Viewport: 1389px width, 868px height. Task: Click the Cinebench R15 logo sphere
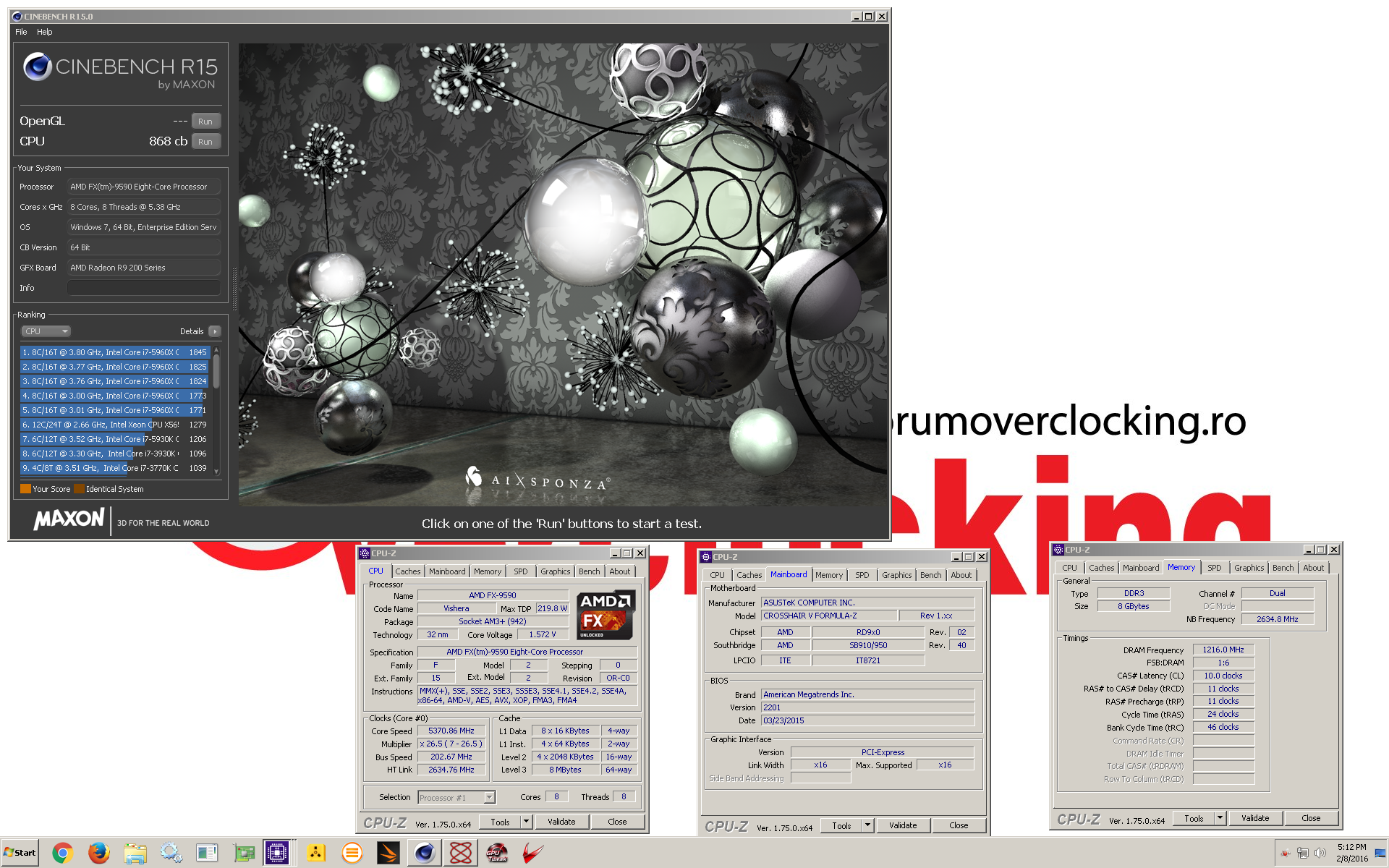pyautogui.click(x=38, y=67)
